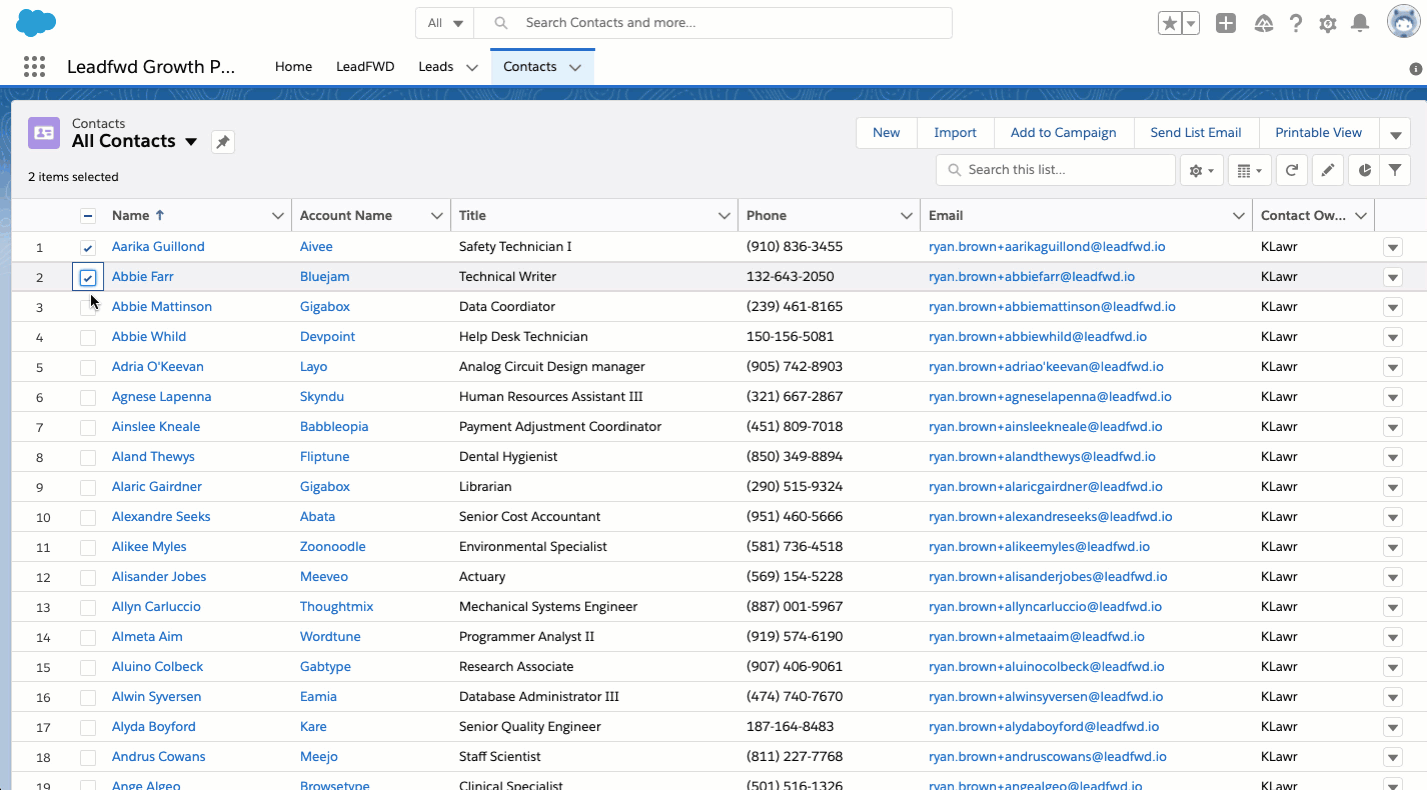This screenshot has height=790, width=1427.
Task: Click the pencil edit list icon
Action: 1327,170
